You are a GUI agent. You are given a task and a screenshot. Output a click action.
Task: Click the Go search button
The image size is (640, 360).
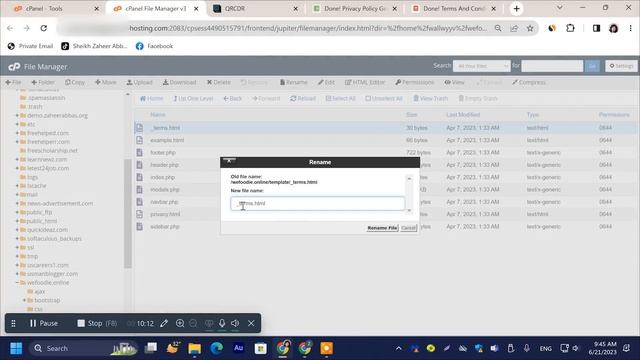(x=592, y=66)
